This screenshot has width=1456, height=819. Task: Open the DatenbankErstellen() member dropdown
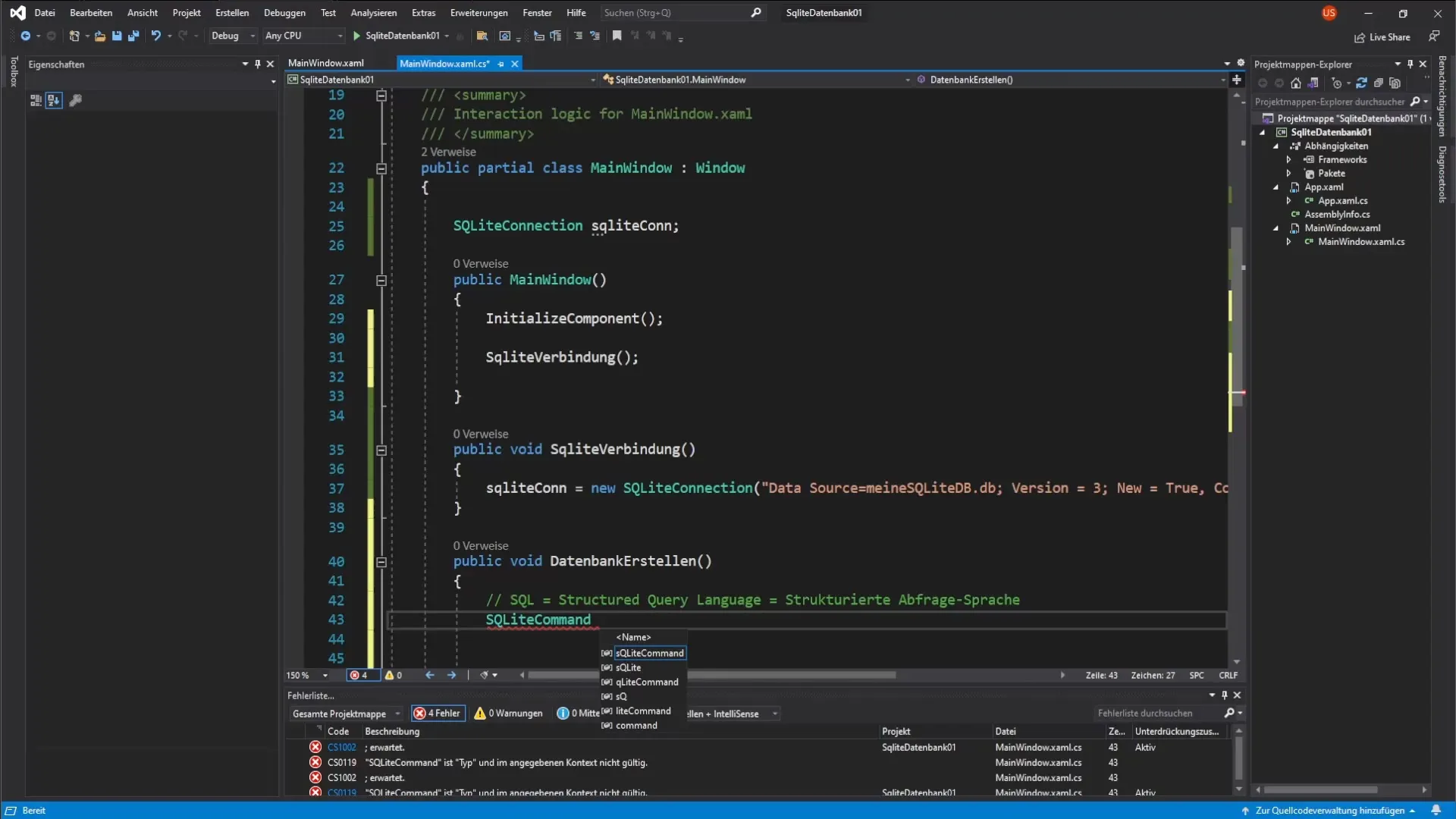click(x=1070, y=80)
